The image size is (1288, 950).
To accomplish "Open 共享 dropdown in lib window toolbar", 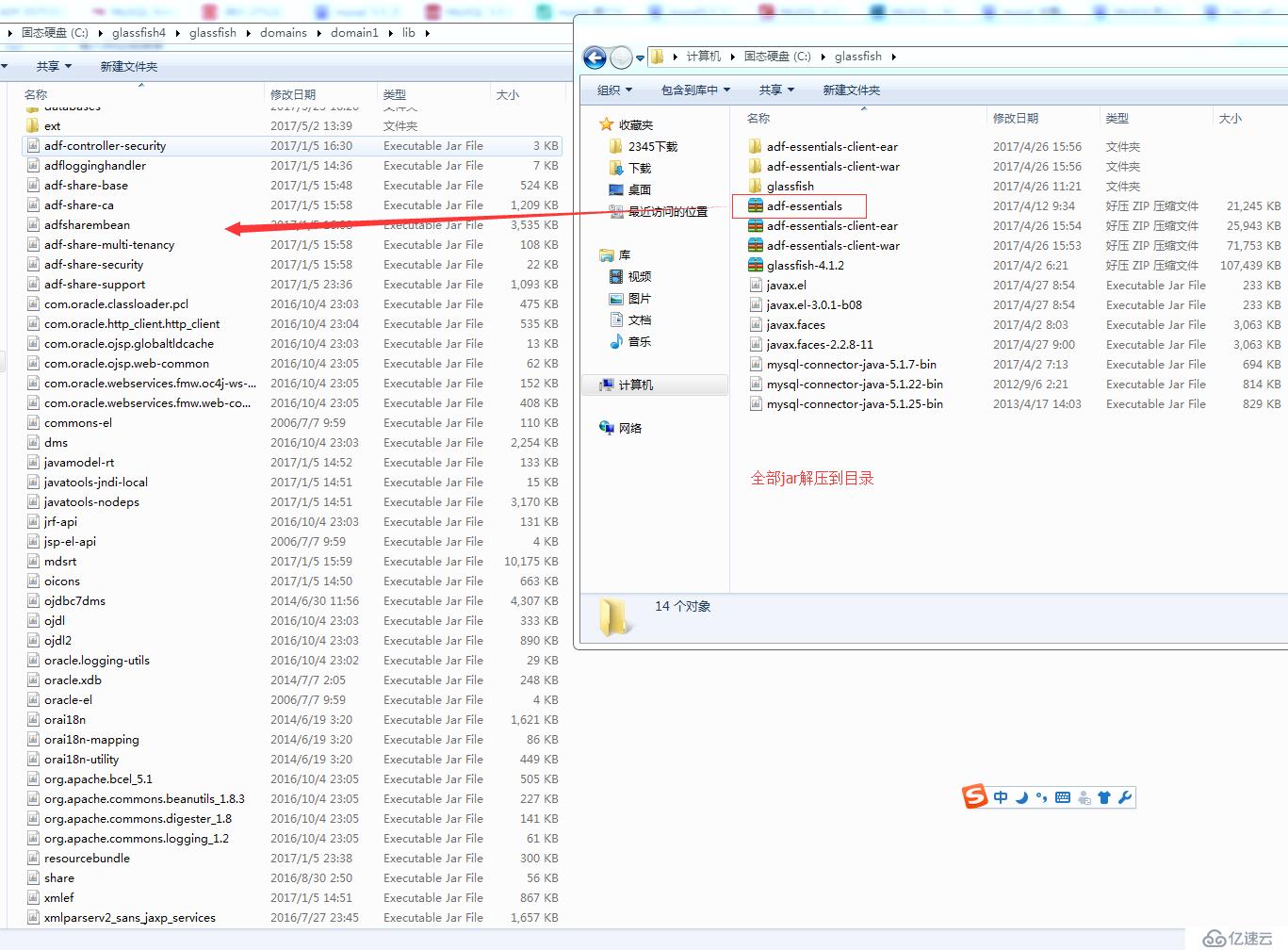I will coord(54,67).
